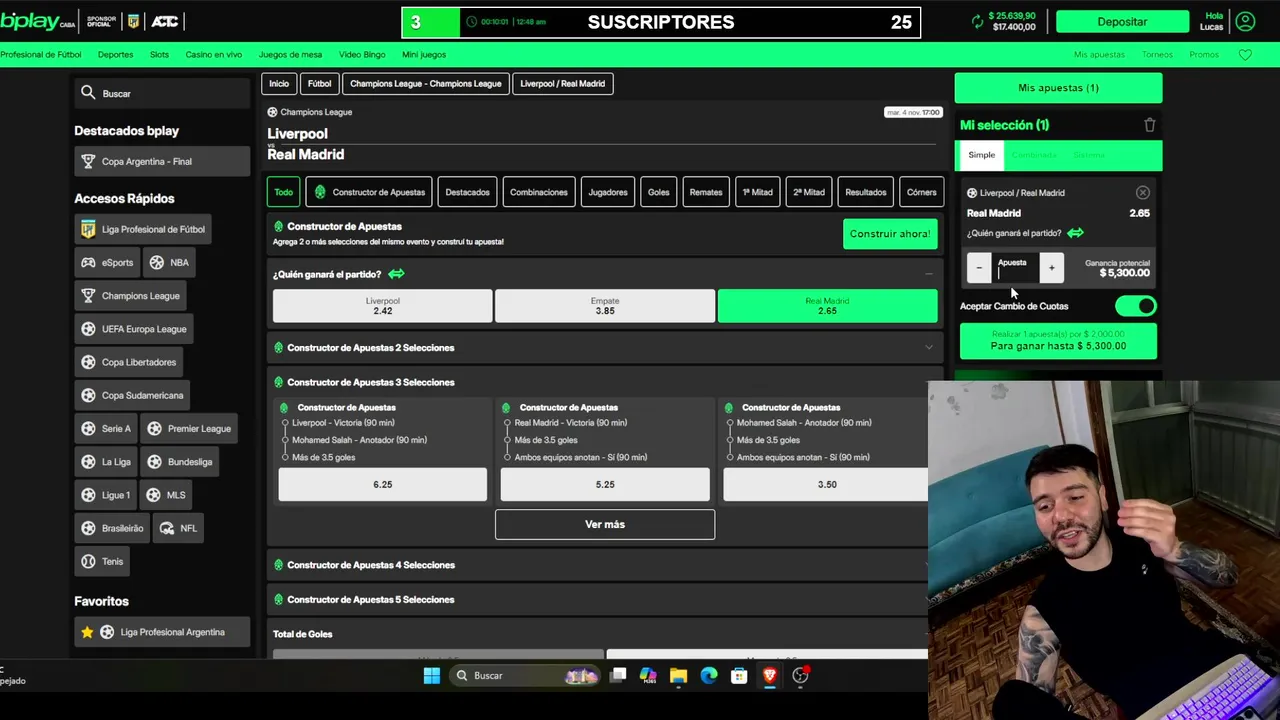The image size is (1280, 720).
Task: Open Premier League quick access
Action: [188, 428]
